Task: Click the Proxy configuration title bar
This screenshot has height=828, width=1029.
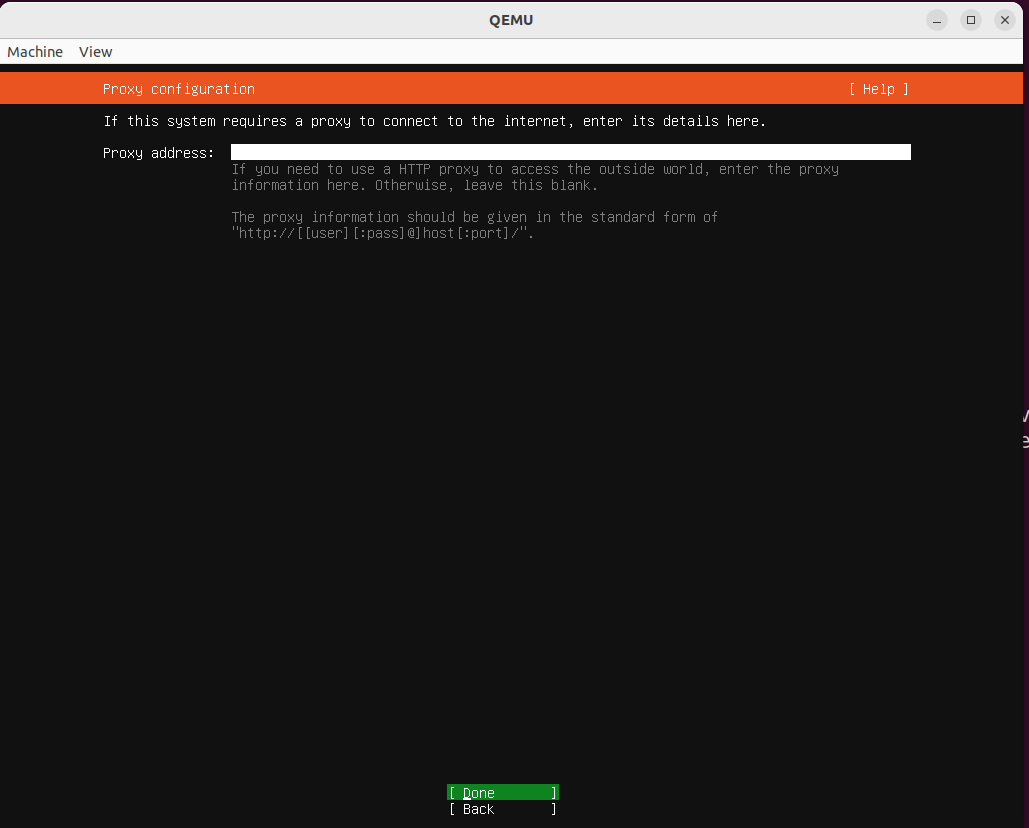Action: pyautogui.click(x=178, y=89)
